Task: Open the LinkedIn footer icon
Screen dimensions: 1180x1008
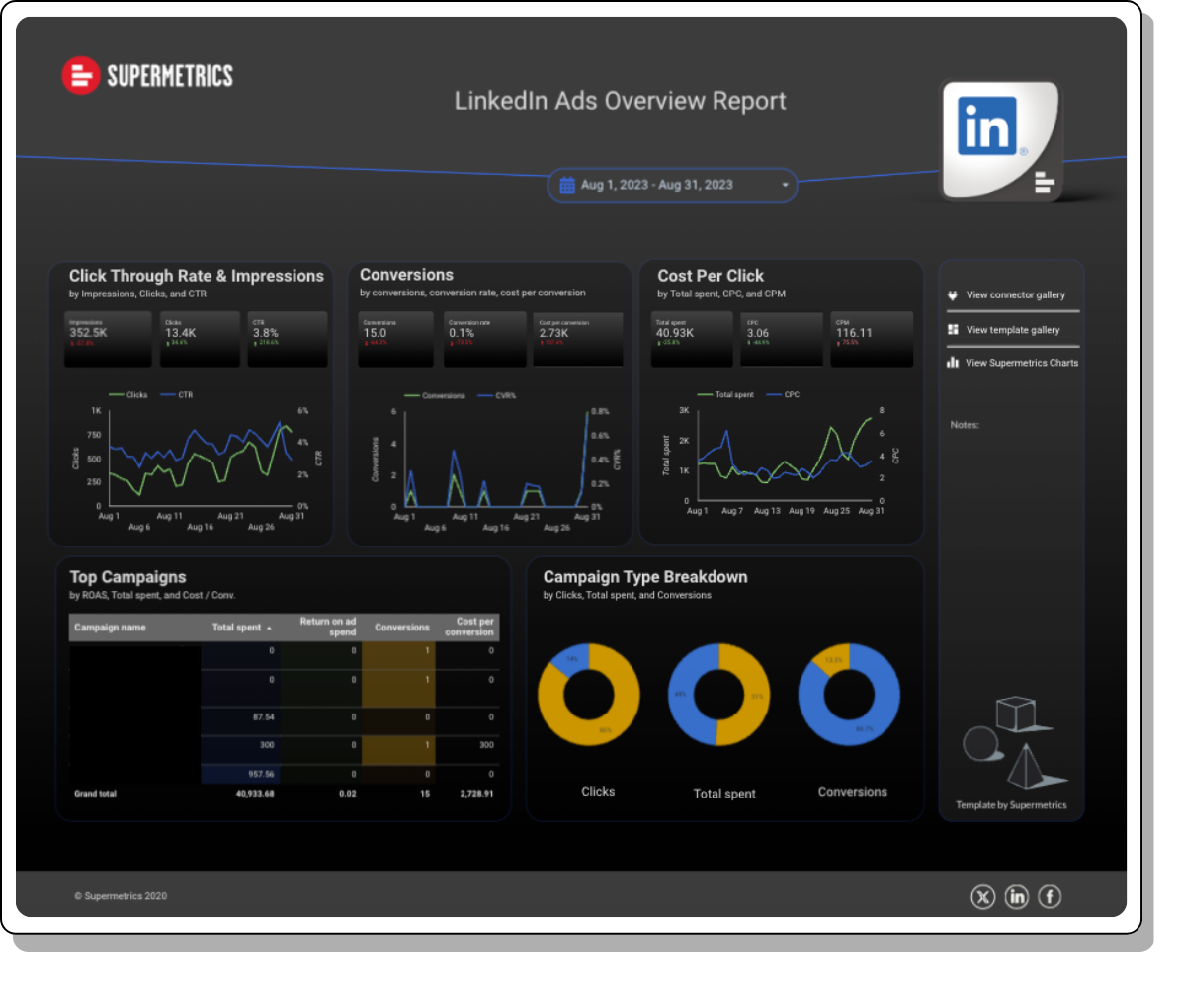Action: coord(1016,896)
